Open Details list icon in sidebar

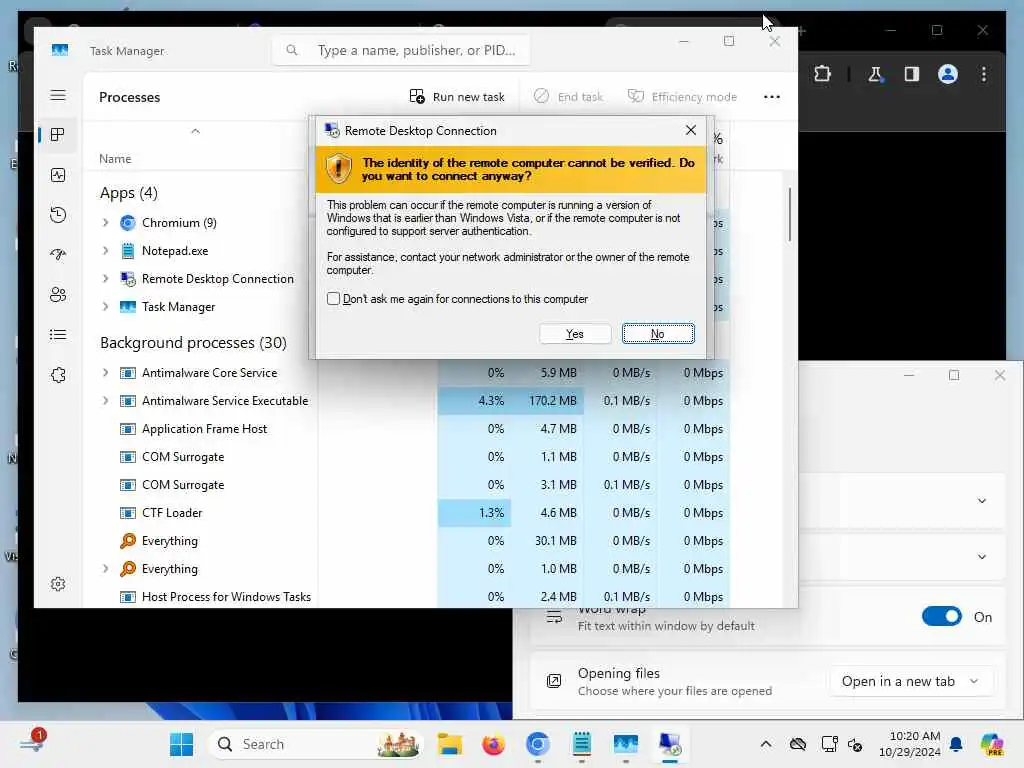tap(58, 335)
